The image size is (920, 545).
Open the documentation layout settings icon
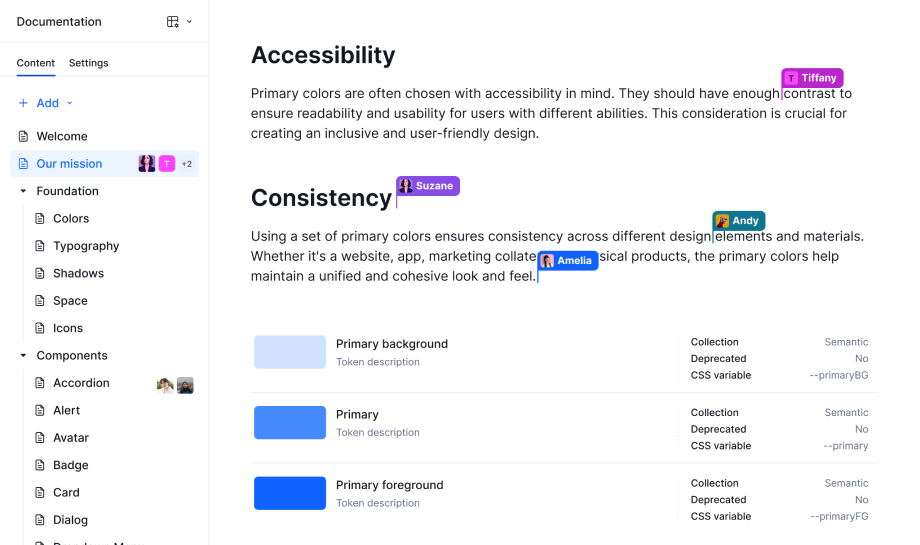(x=172, y=22)
